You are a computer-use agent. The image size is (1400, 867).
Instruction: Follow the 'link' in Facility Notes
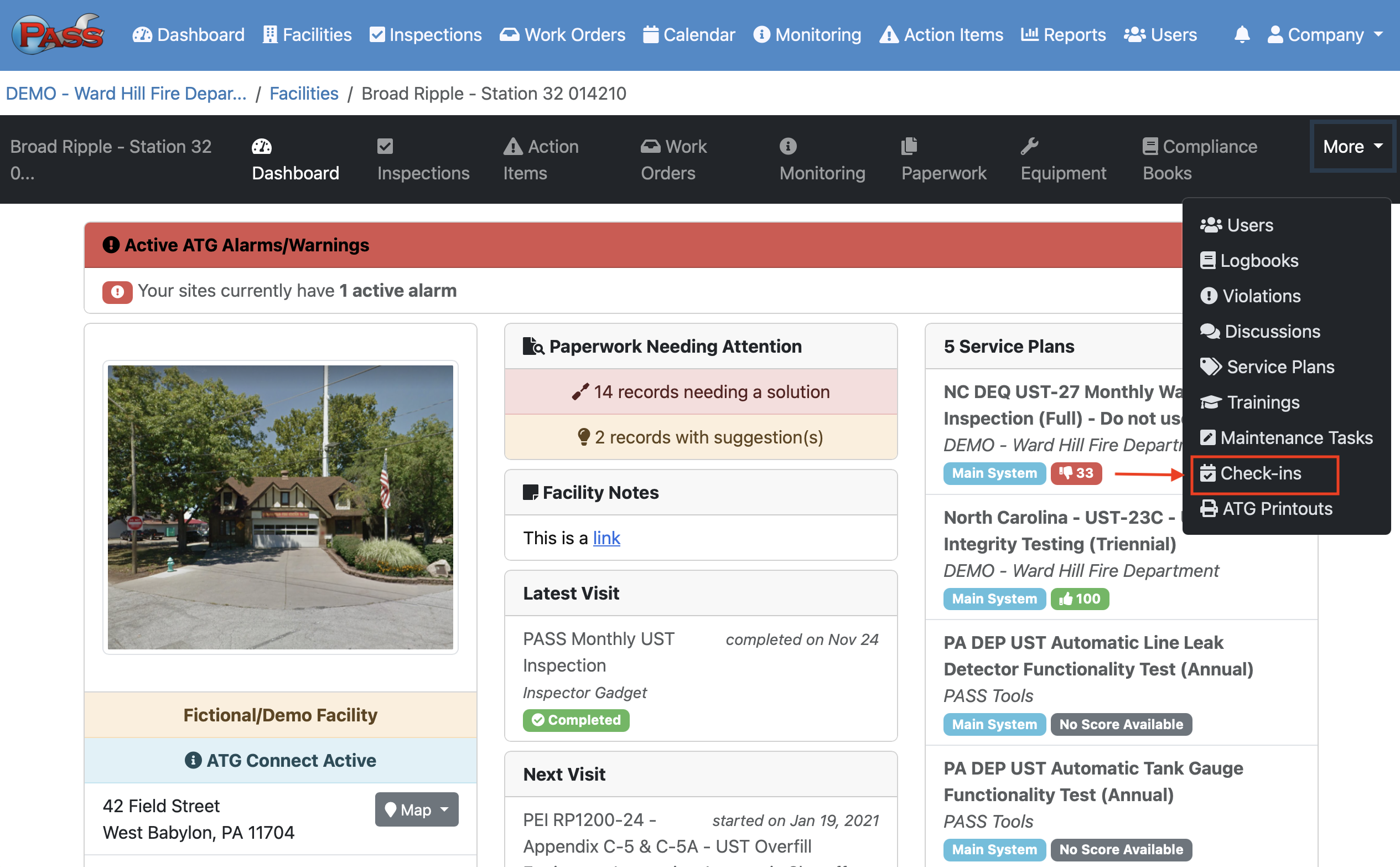click(x=606, y=538)
